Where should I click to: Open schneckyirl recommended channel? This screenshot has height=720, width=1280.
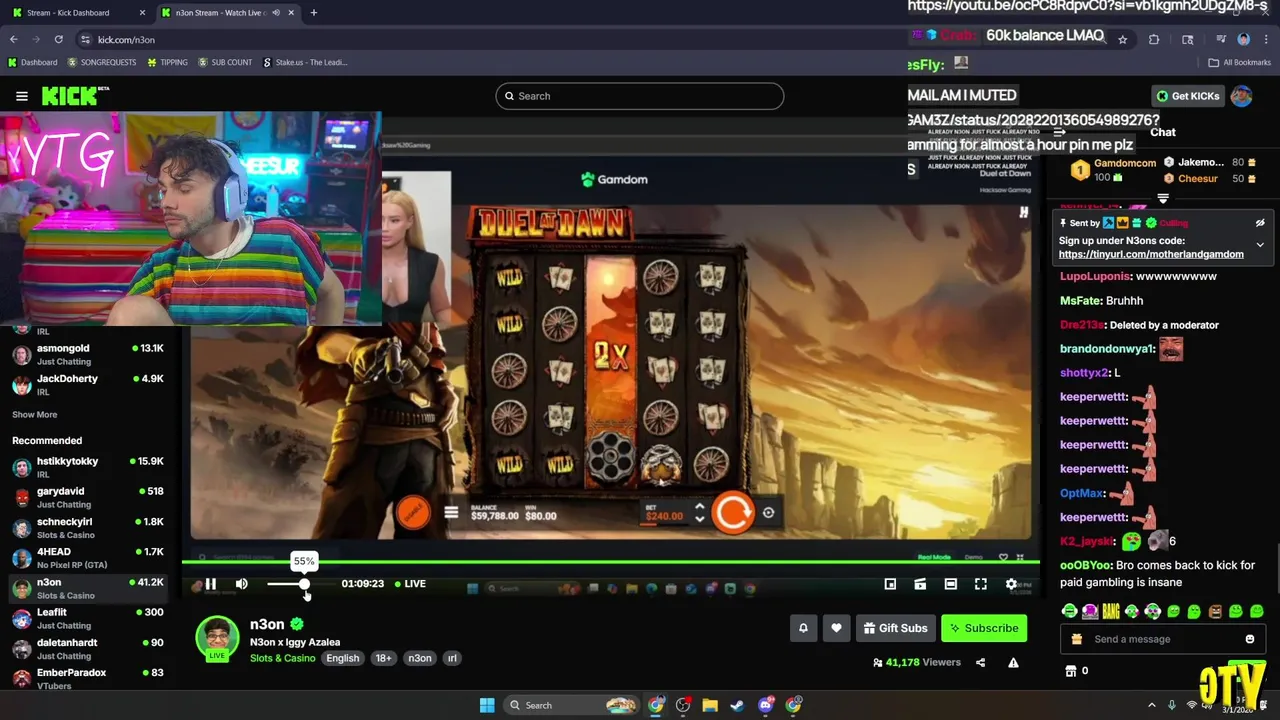tap(90, 528)
